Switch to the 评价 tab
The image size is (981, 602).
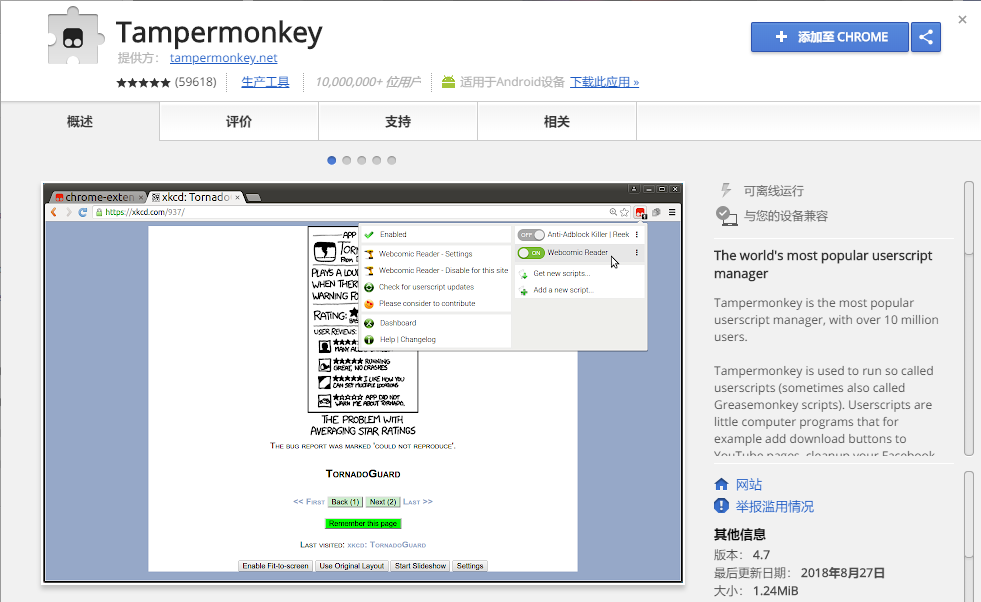(239, 121)
